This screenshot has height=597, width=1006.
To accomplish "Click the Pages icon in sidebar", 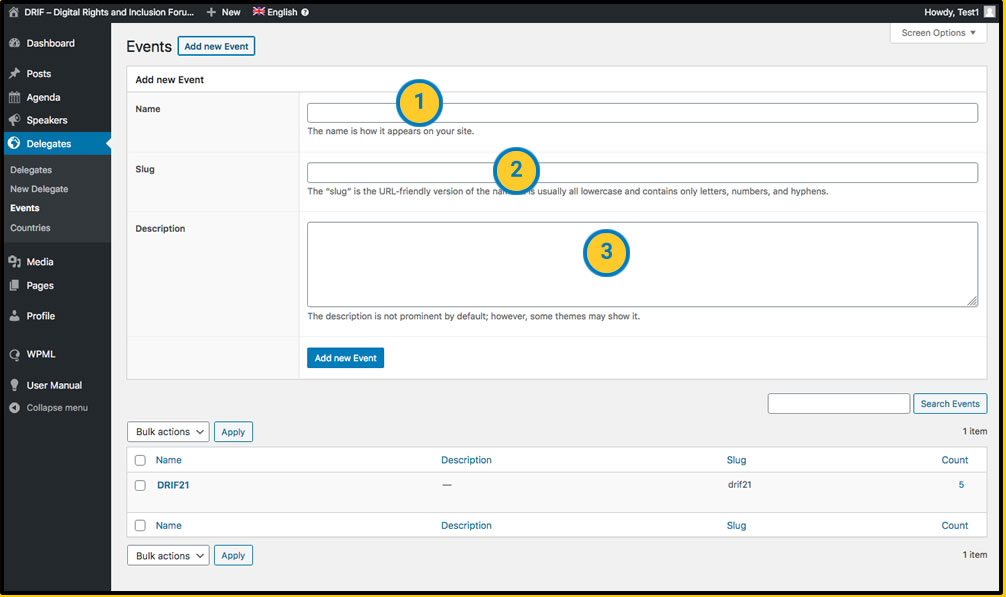I will click(x=14, y=286).
